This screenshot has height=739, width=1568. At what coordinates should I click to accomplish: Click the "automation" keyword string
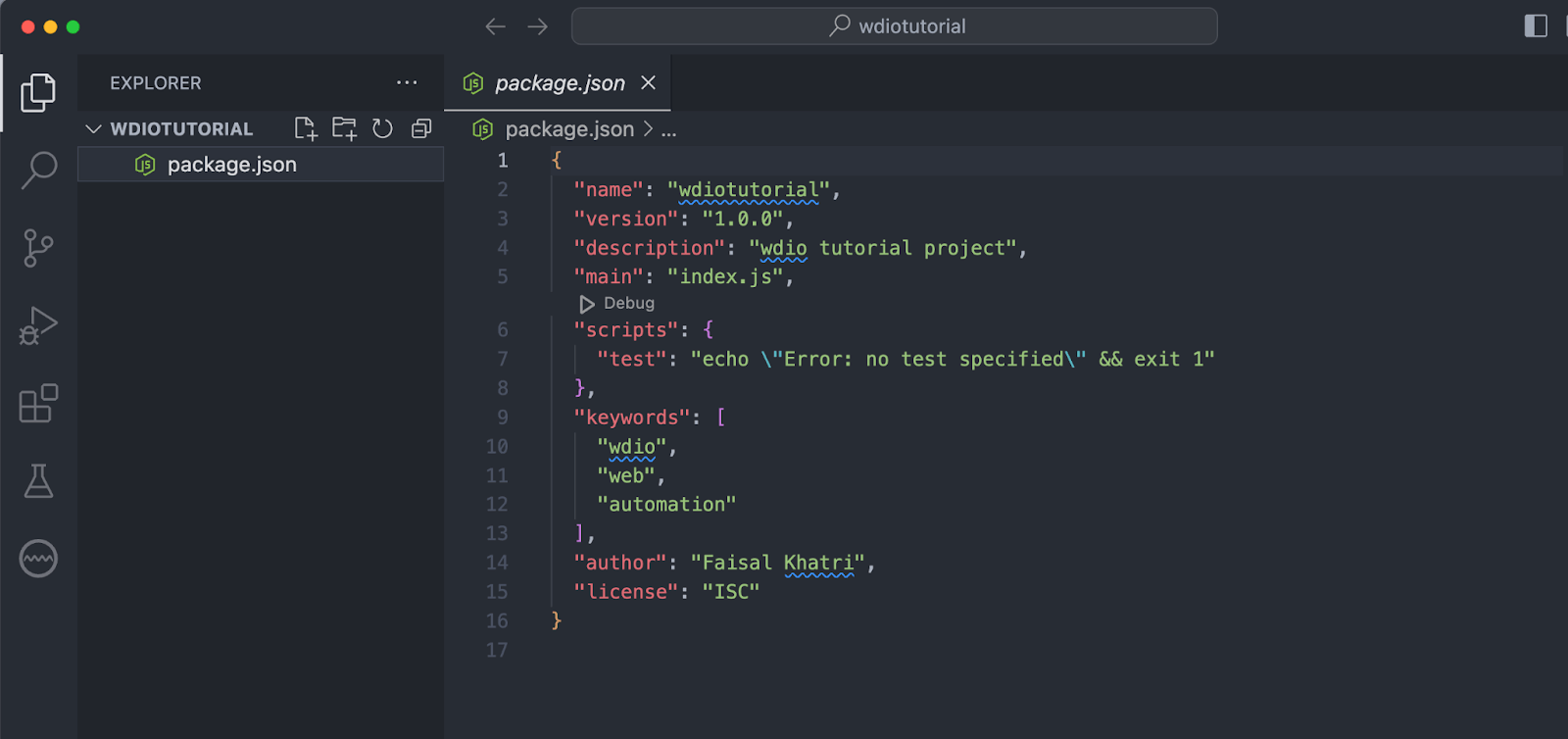coord(666,505)
